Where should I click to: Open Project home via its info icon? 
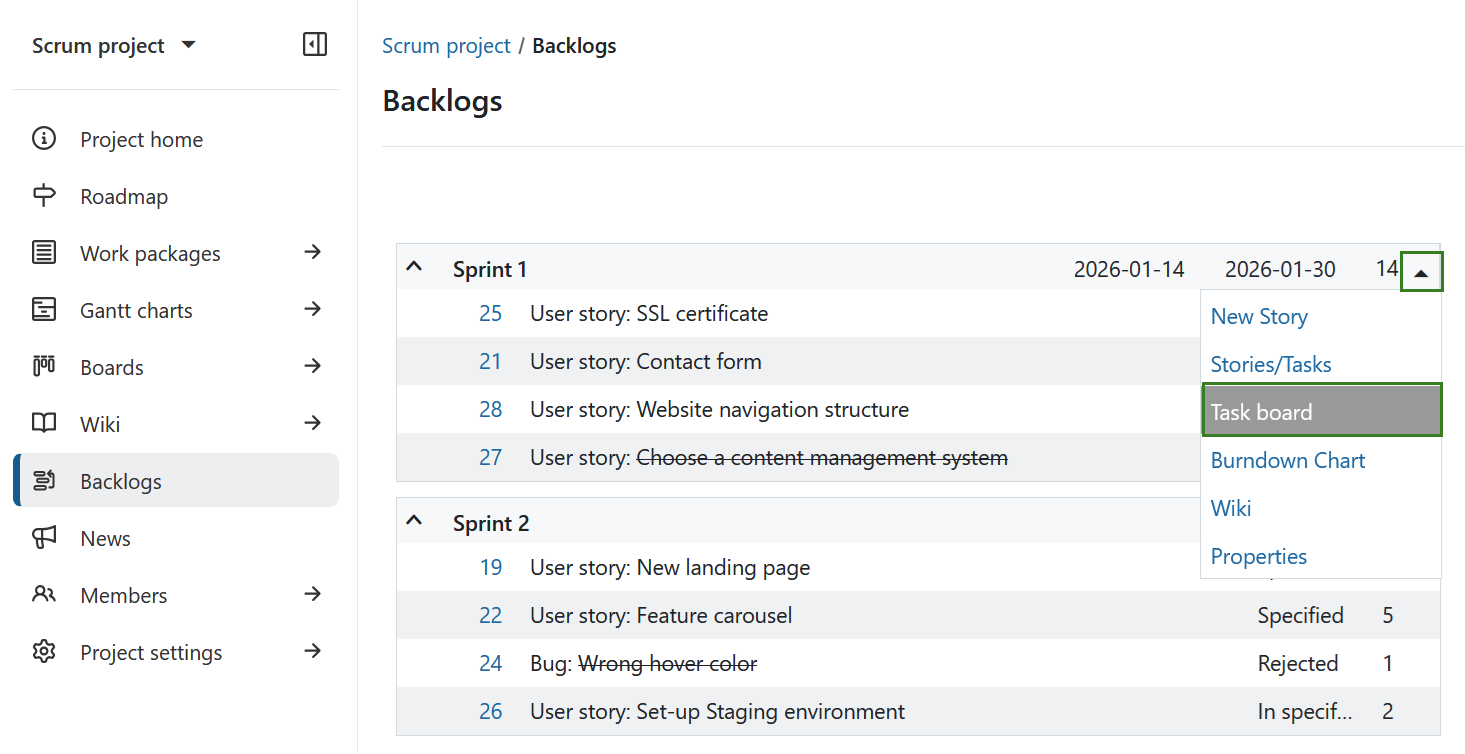tap(44, 139)
